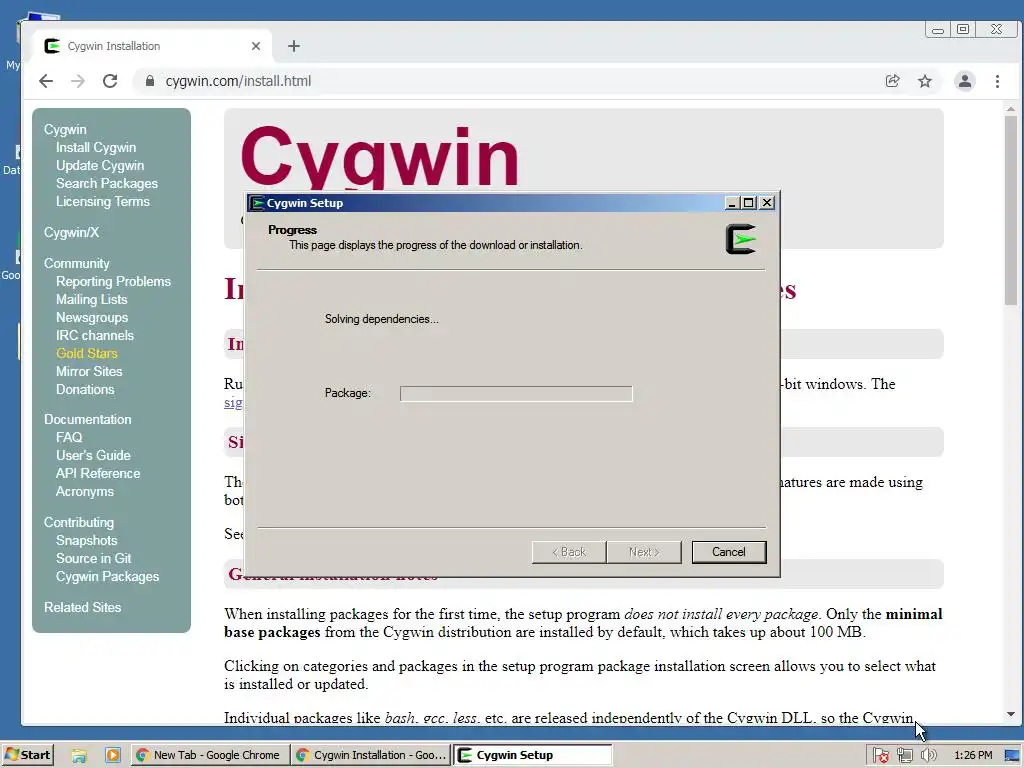Viewport: 1024px width, 768px height.
Task: Open Install Cygwin sidebar link
Action: tap(96, 148)
